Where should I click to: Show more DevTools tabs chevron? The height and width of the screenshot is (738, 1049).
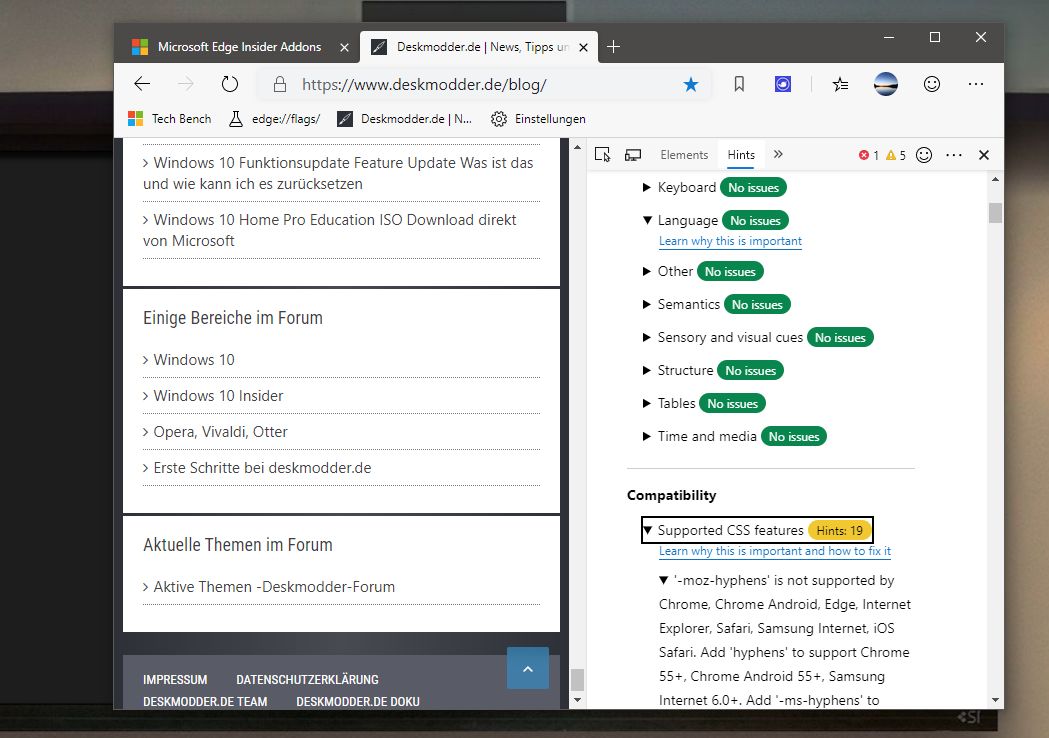coord(778,155)
